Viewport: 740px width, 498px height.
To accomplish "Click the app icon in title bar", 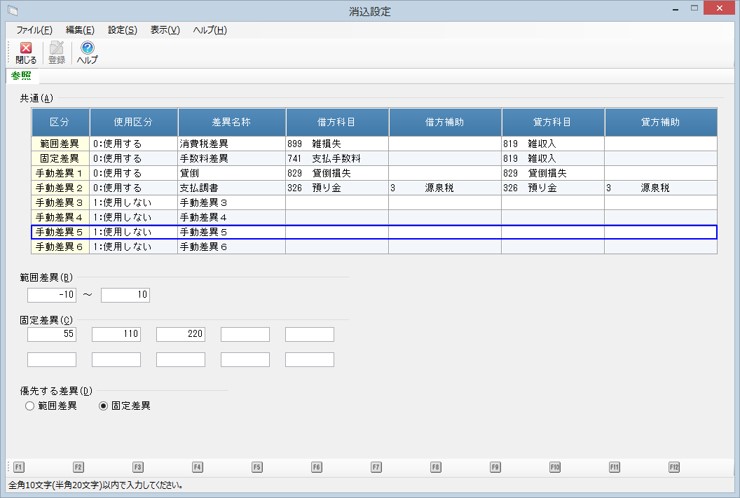I will [13, 10].
